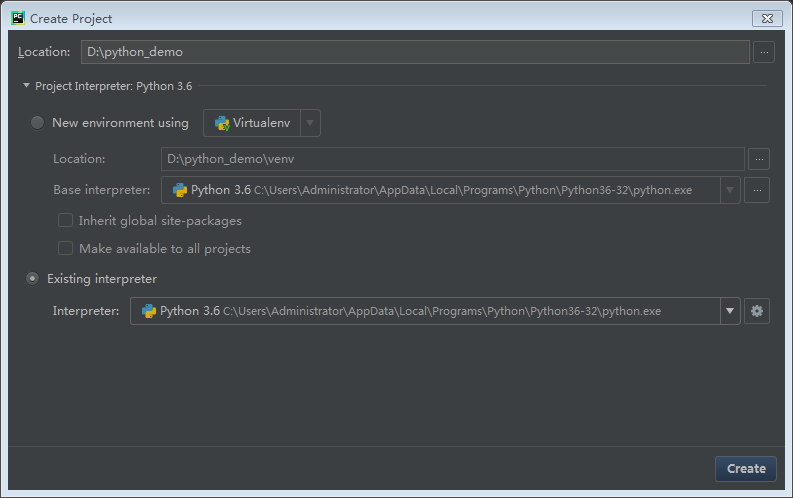Click the Create button
The image size is (793, 498).
click(x=745, y=469)
